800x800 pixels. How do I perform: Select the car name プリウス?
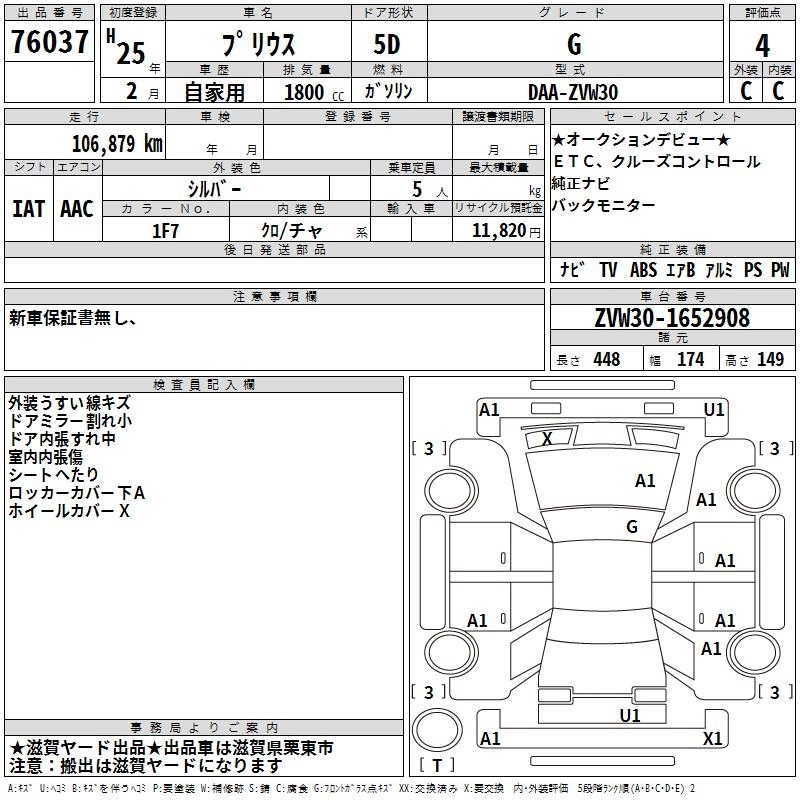(x=259, y=44)
